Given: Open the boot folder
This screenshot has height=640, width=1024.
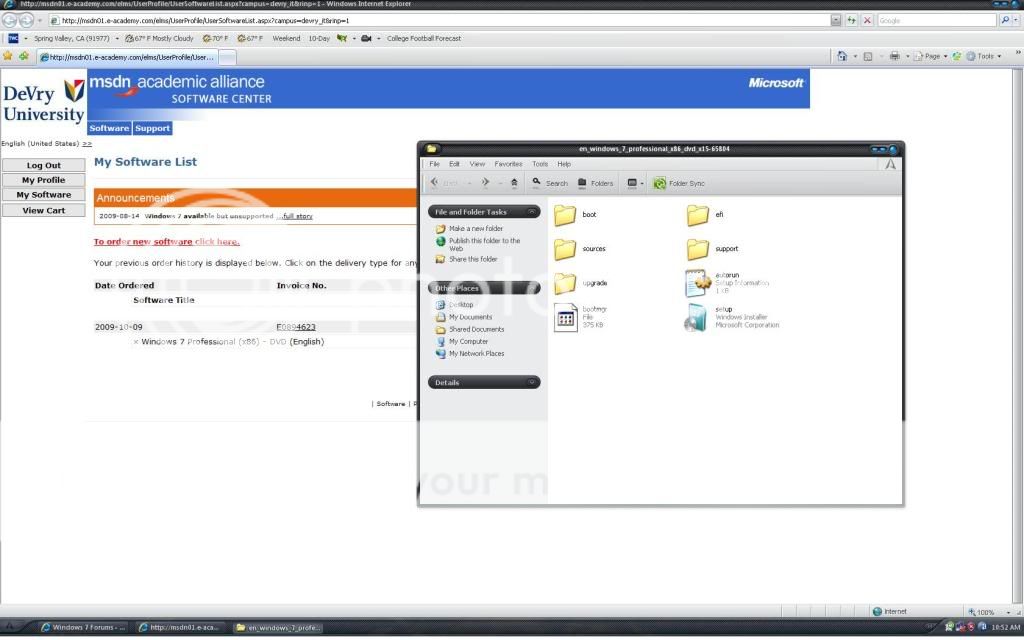Looking at the screenshot, I should point(566,215).
